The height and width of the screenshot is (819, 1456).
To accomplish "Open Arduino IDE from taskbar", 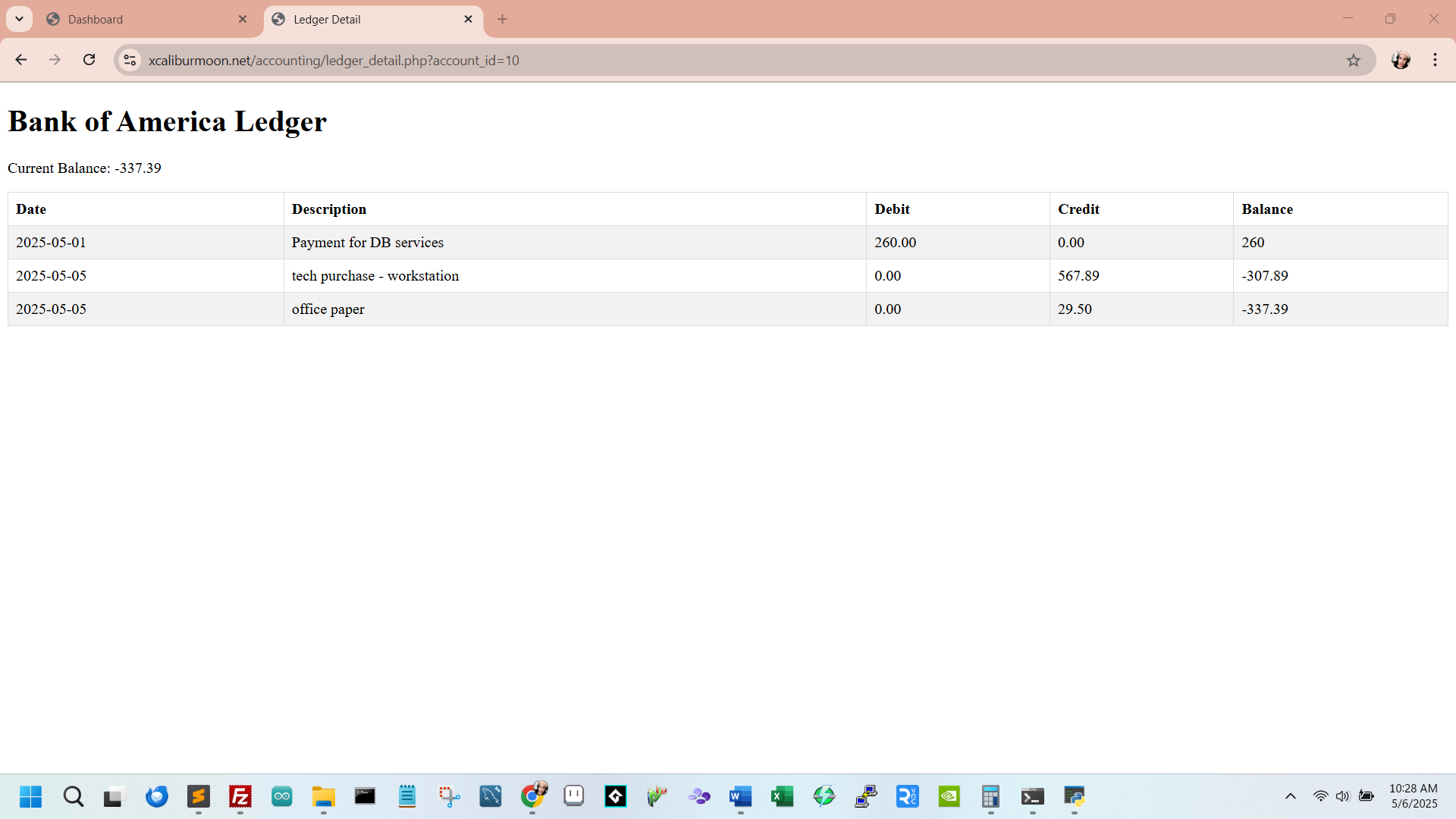I will point(282,796).
